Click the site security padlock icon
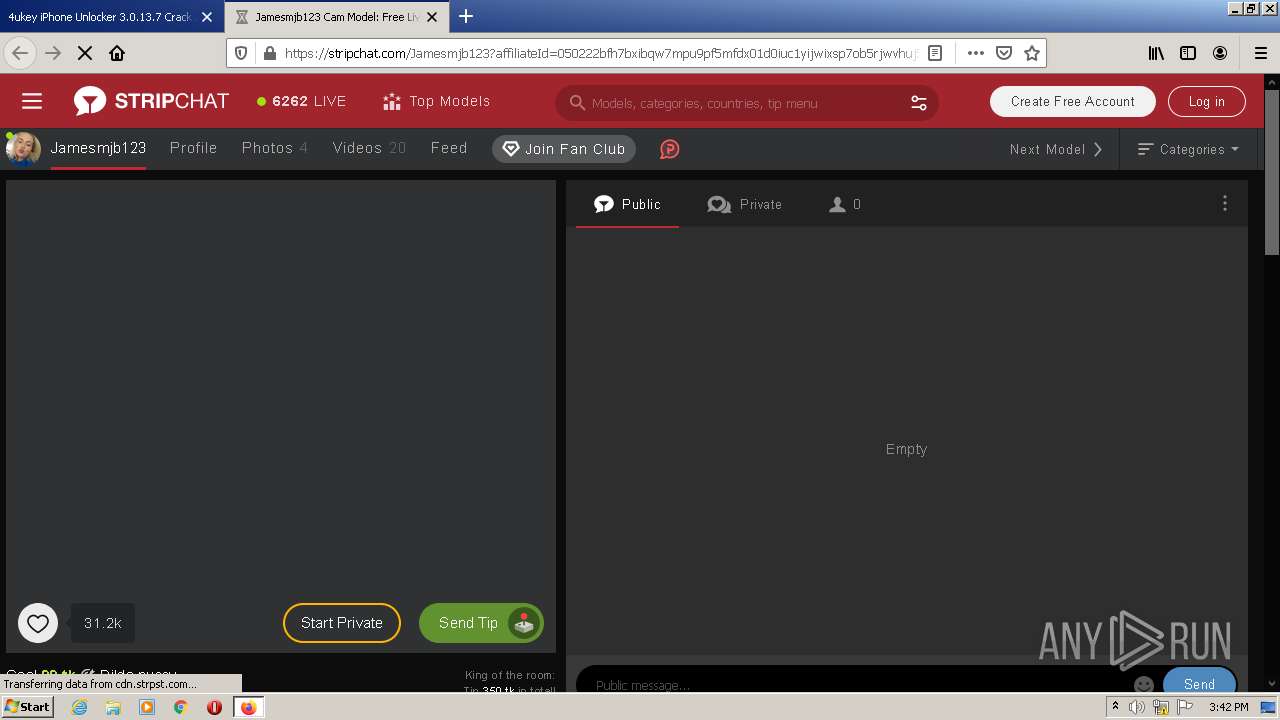 point(269,53)
